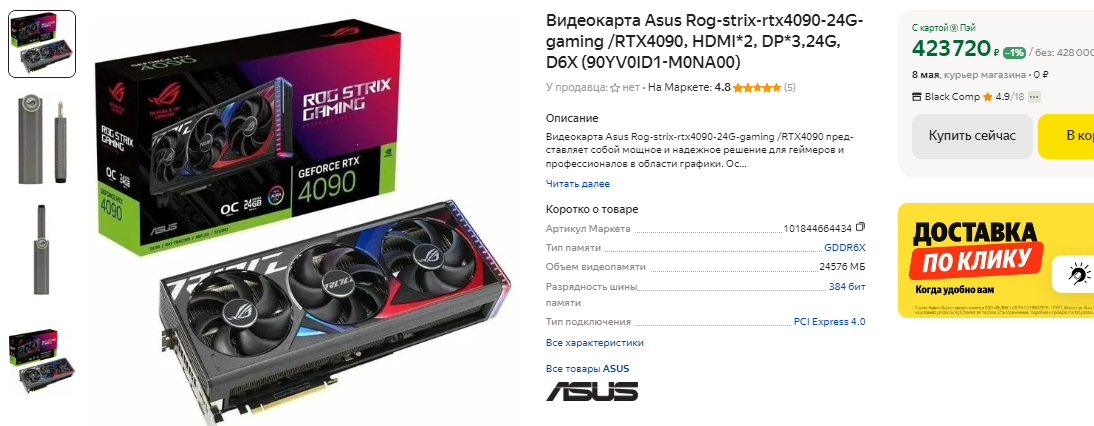Open Все товары ASUS link
Image resolution: width=1094 pixels, height=426 pixels.
click(x=587, y=369)
